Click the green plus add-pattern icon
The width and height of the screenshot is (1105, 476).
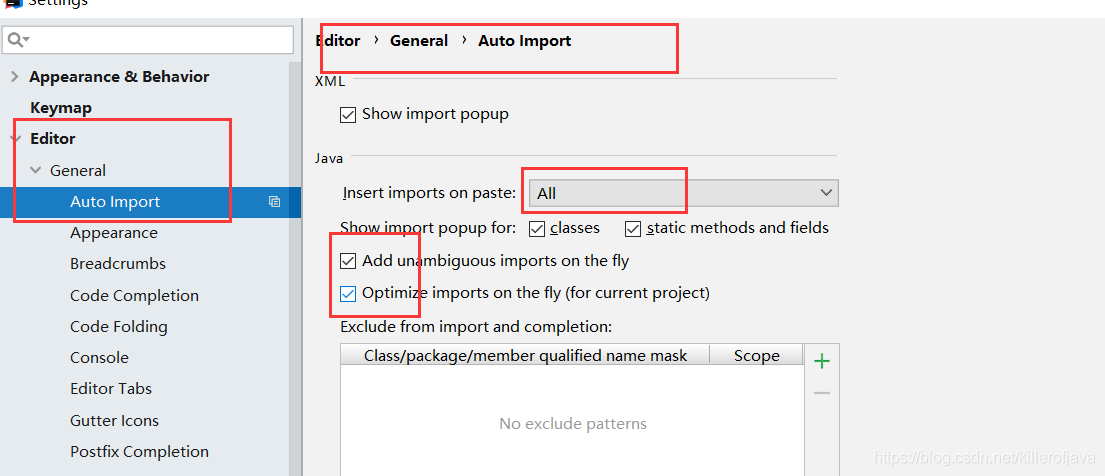(822, 361)
